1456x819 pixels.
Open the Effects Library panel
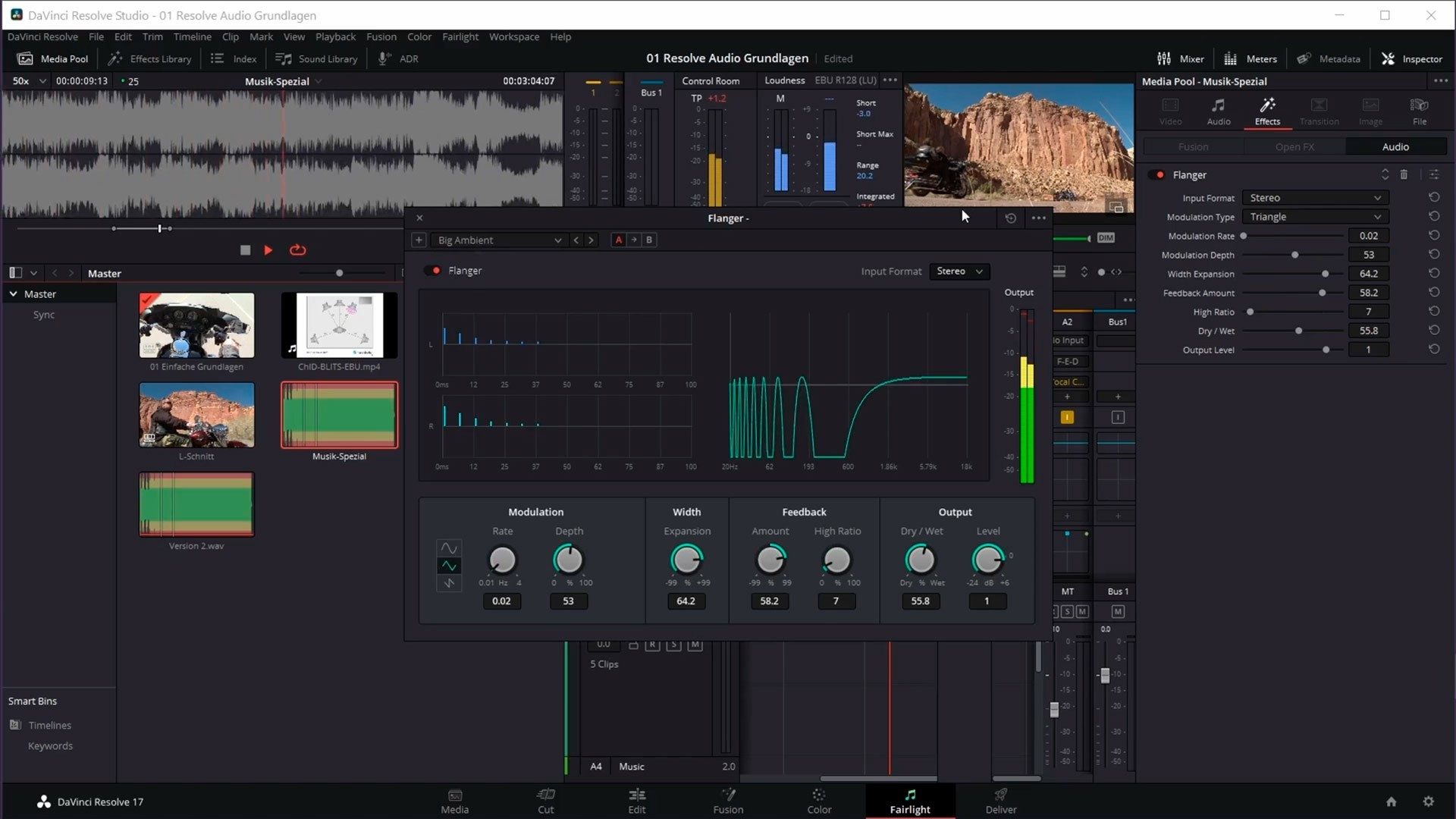(149, 58)
